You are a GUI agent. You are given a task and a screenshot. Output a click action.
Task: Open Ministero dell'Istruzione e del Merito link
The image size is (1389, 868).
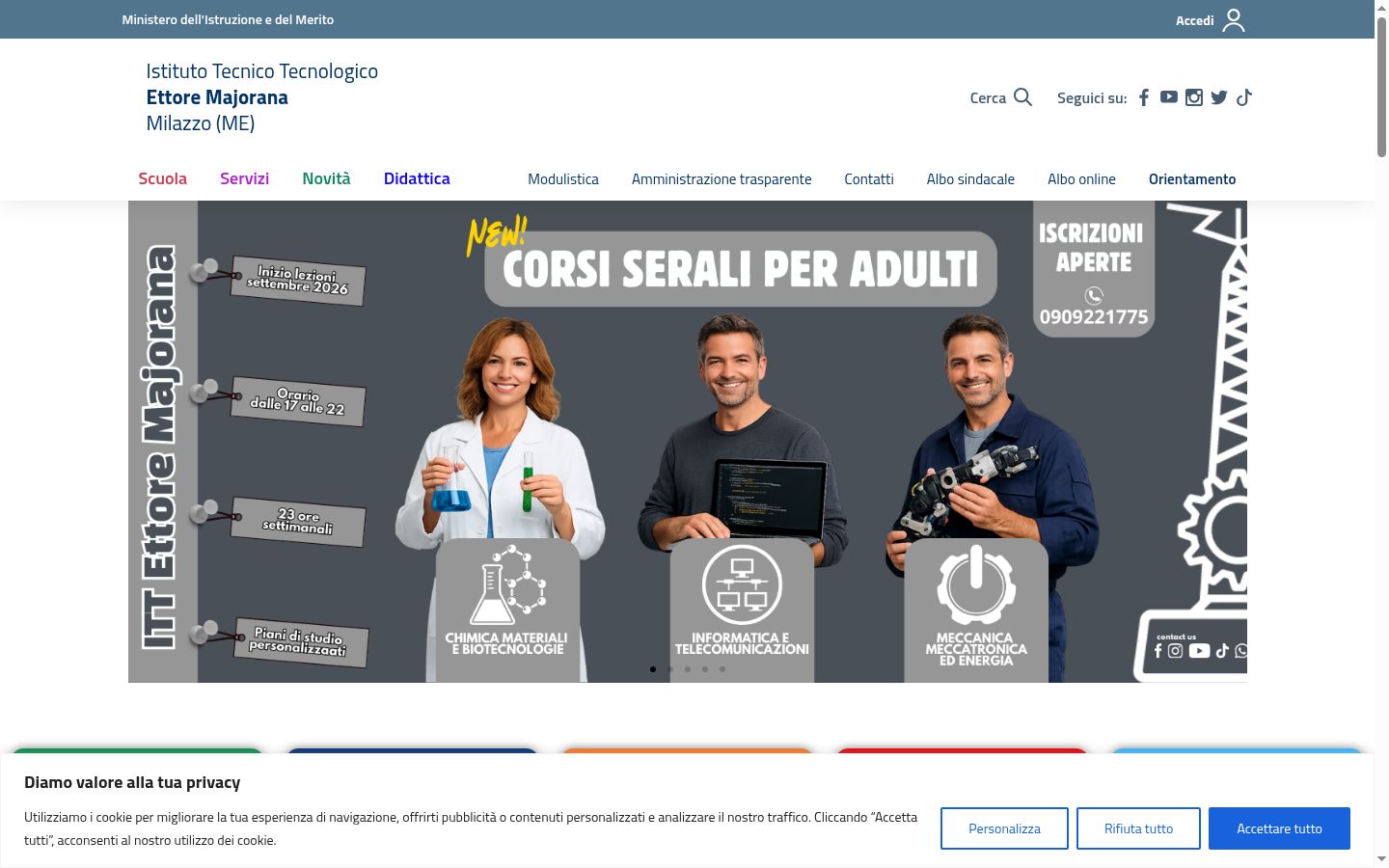[x=228, y=19]
